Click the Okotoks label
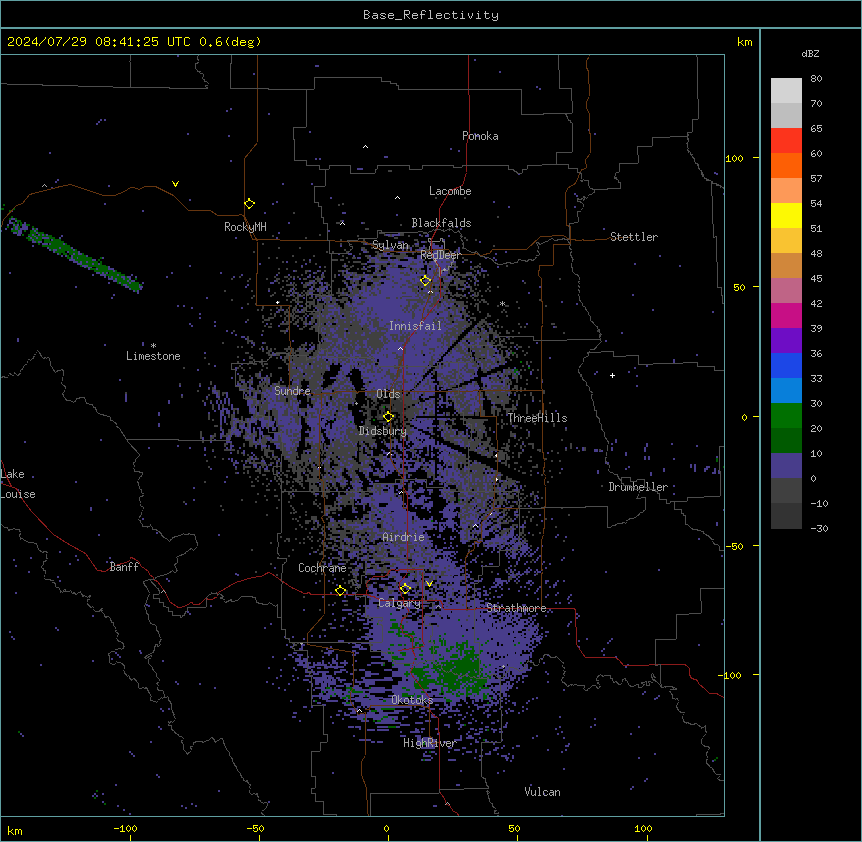 (x=412, y=700)
